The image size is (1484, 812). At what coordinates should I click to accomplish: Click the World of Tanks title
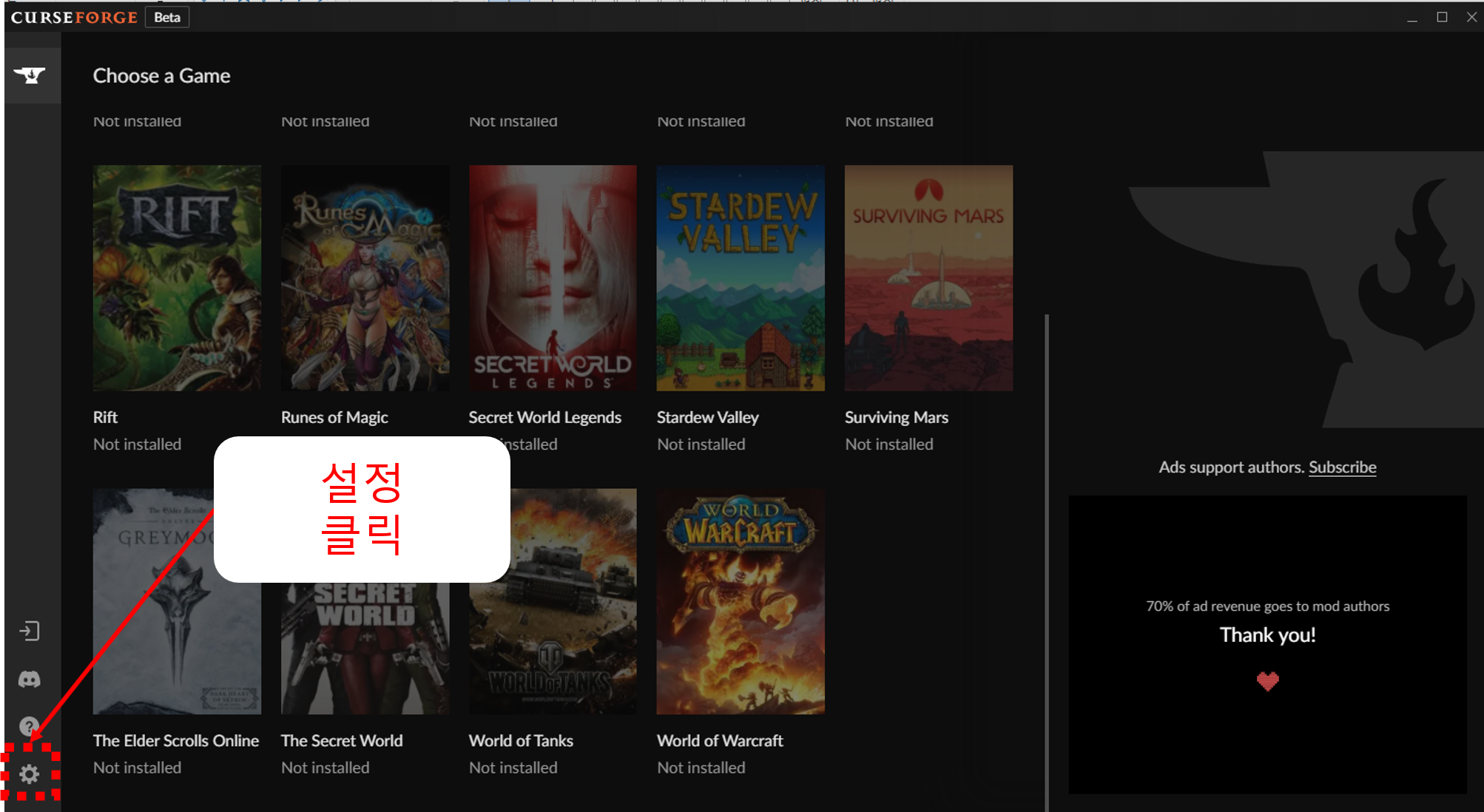pos(521,740)
